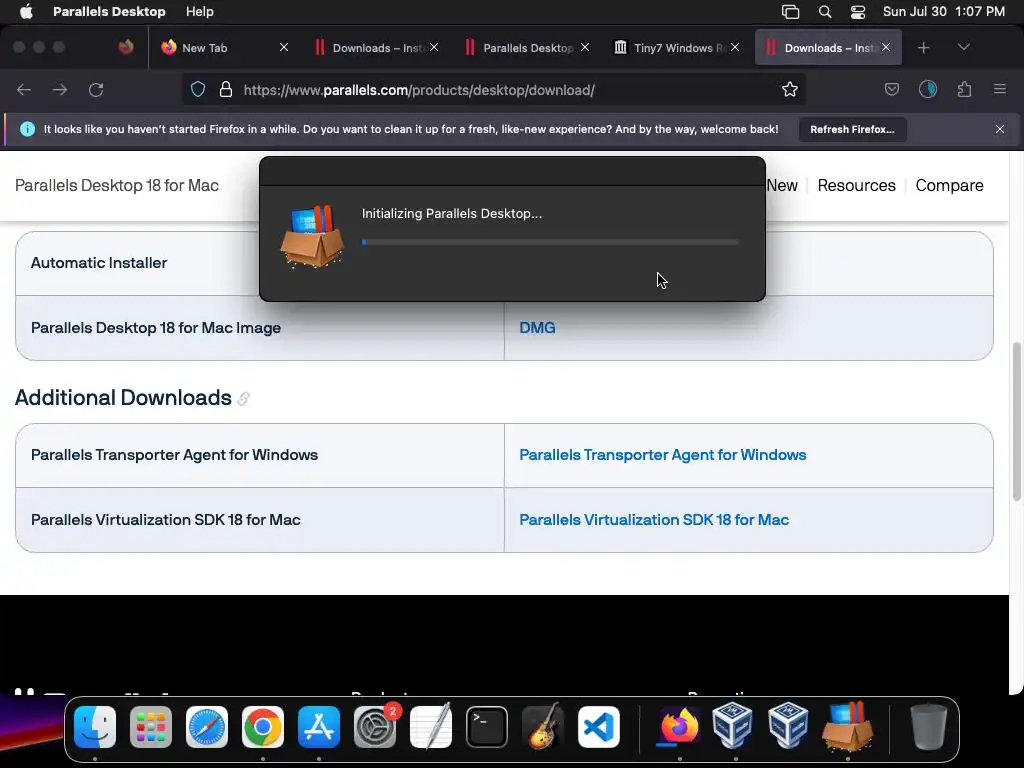1024x768 pixels.
Task: Click the Spotlight search icon in menu bar
Action: pos(825,12)
